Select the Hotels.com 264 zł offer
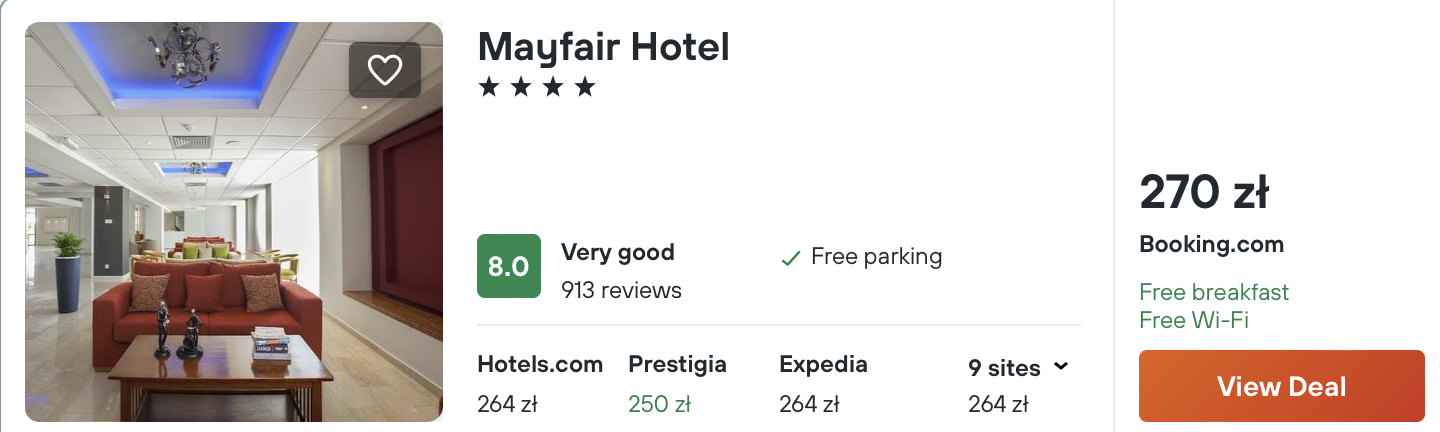The image size is (1440, 432). point(540,384)
